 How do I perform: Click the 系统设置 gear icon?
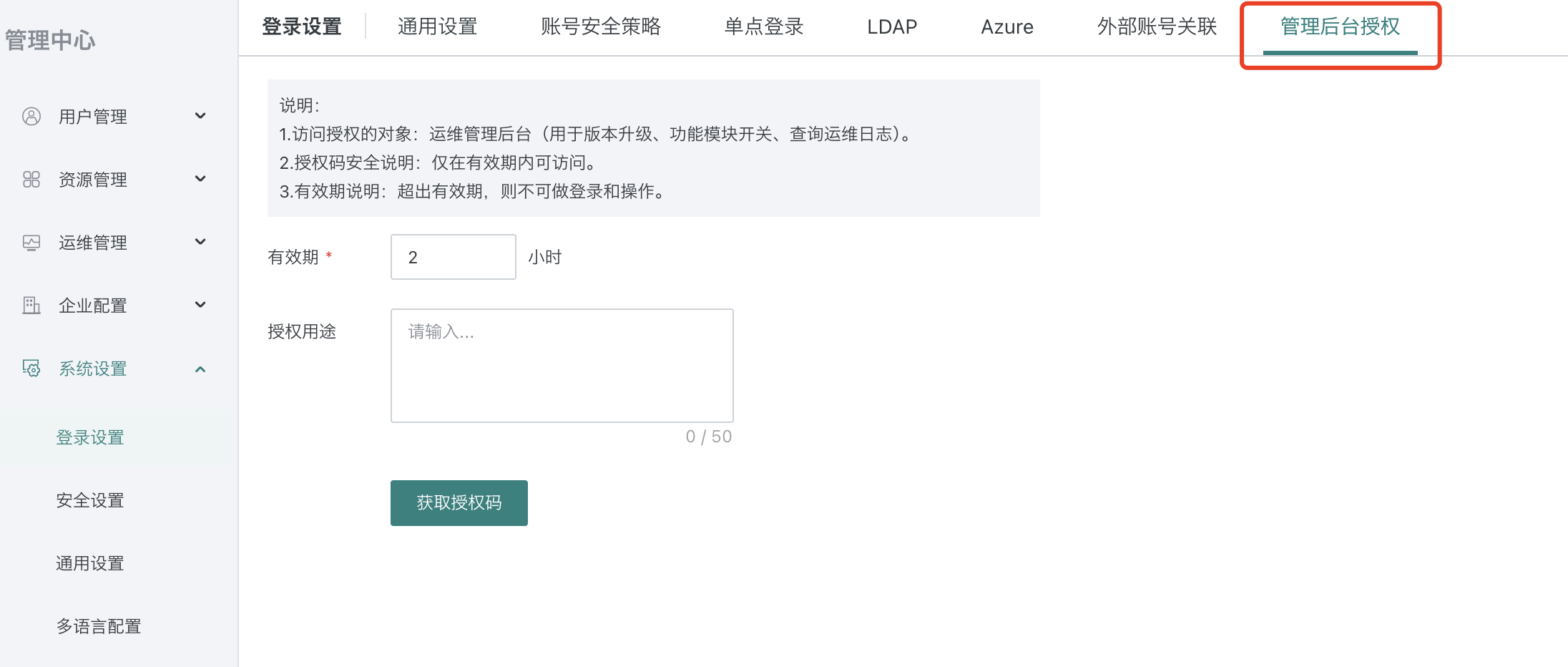pyautogui.click(x=31, y=368)
